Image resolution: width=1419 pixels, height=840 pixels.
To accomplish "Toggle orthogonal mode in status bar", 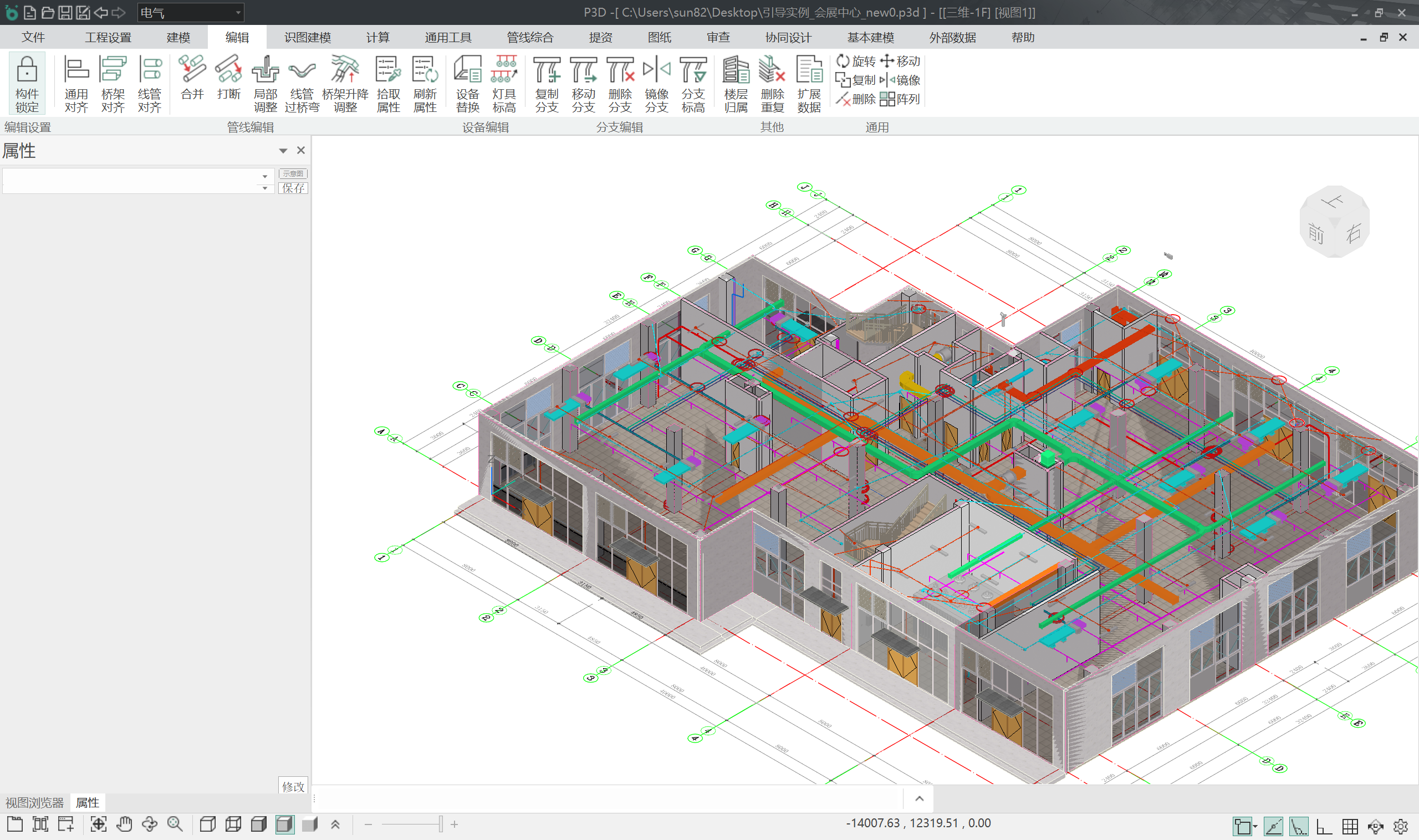I will pos(1324,826).
